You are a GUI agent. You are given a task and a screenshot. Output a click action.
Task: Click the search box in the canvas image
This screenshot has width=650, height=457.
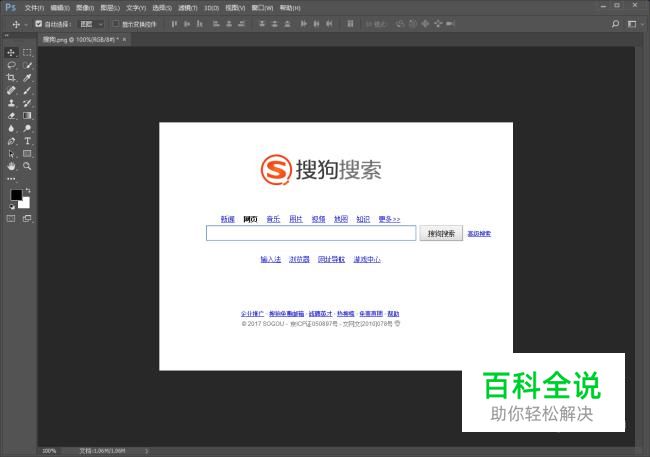311,233
